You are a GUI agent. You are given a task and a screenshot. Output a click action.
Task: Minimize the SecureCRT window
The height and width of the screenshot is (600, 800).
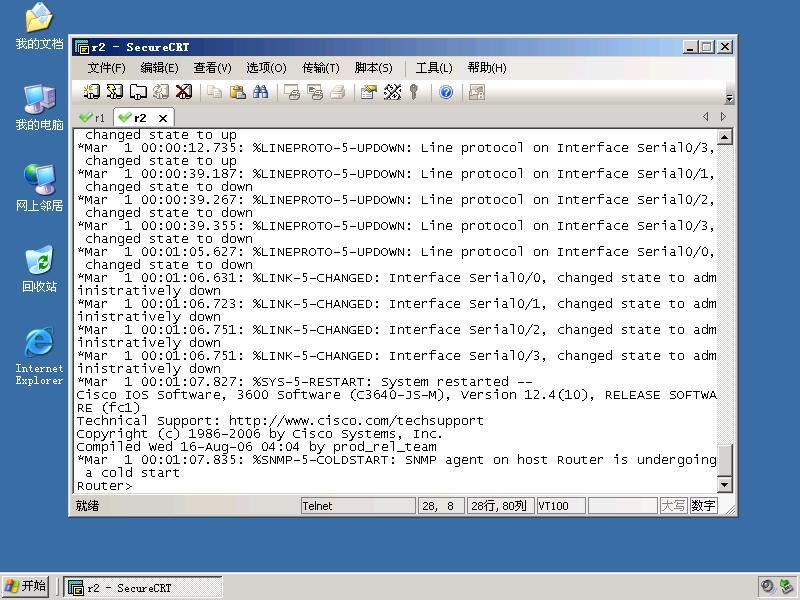[x=690, y=47]
